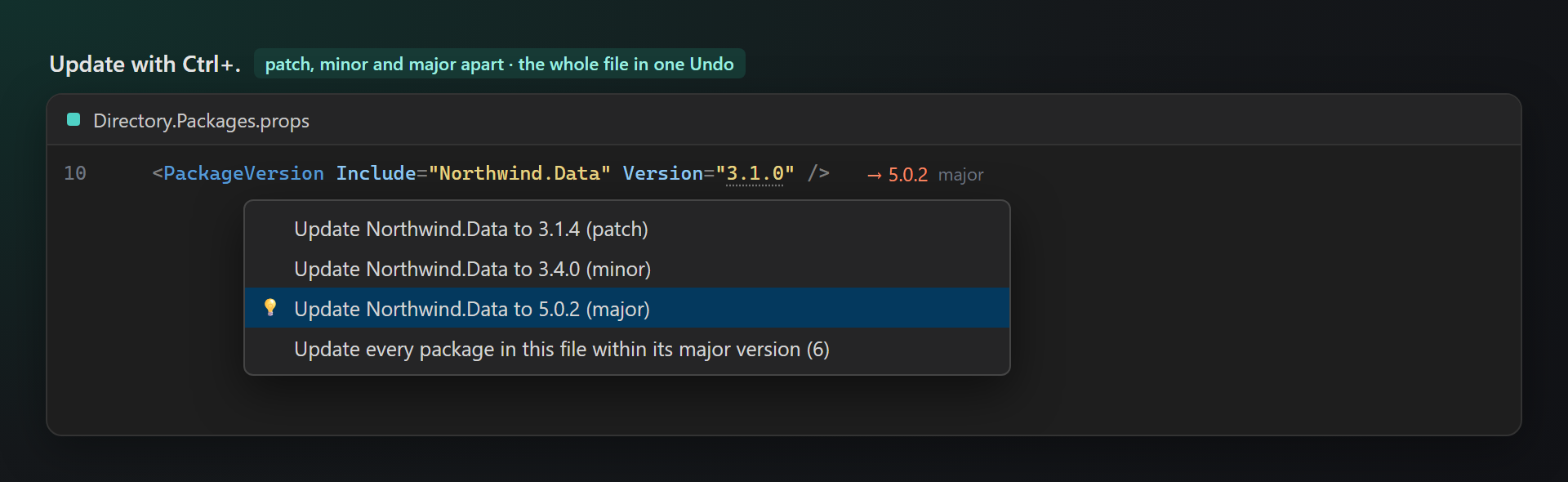The width and height of the screenshot is (1568, 482).
Task: Click the green patch, minor and major badge
Action: [x=500, y=64]
